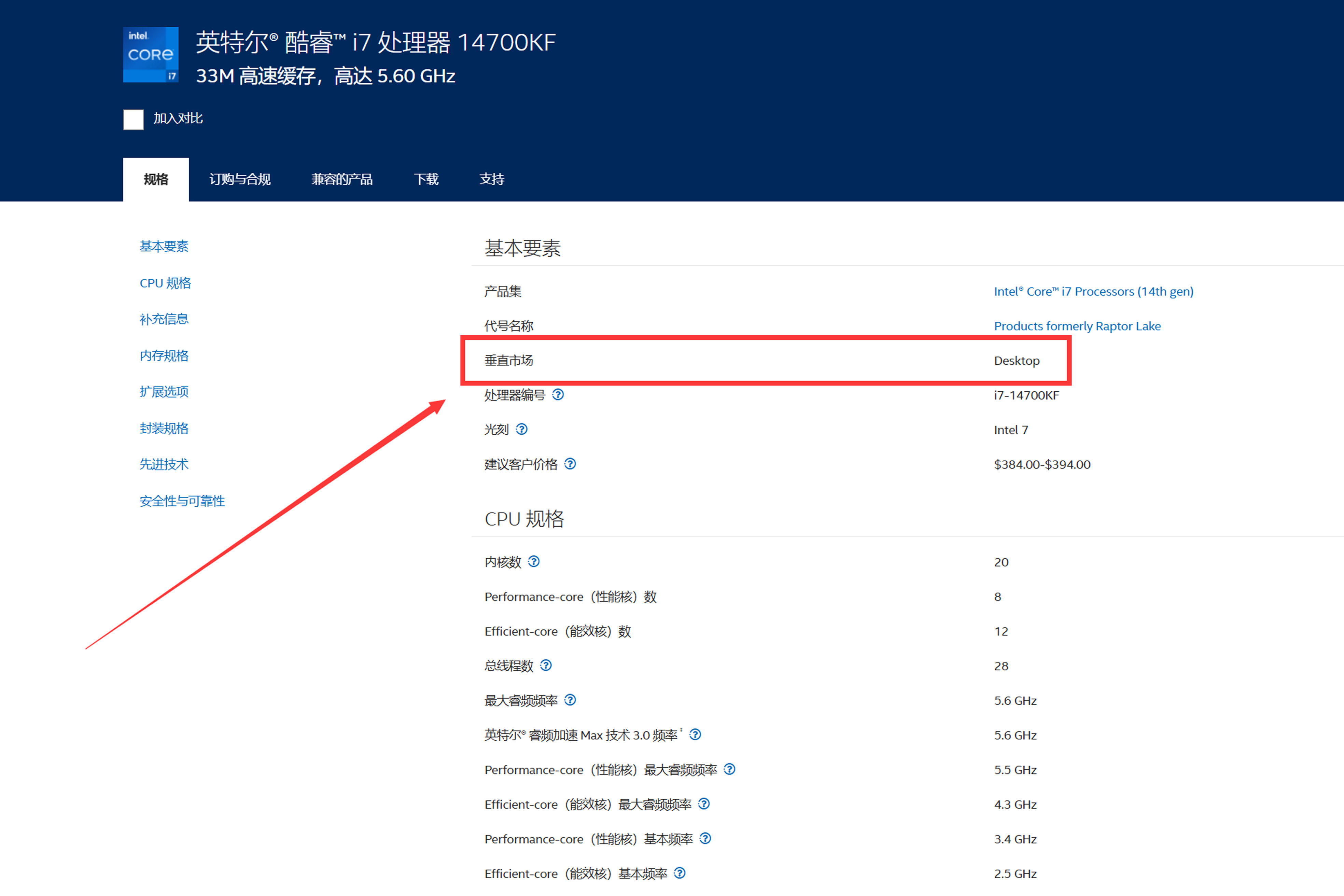
Task: Switch to the 兼容的产品 tab
Action: pos(342,179)
